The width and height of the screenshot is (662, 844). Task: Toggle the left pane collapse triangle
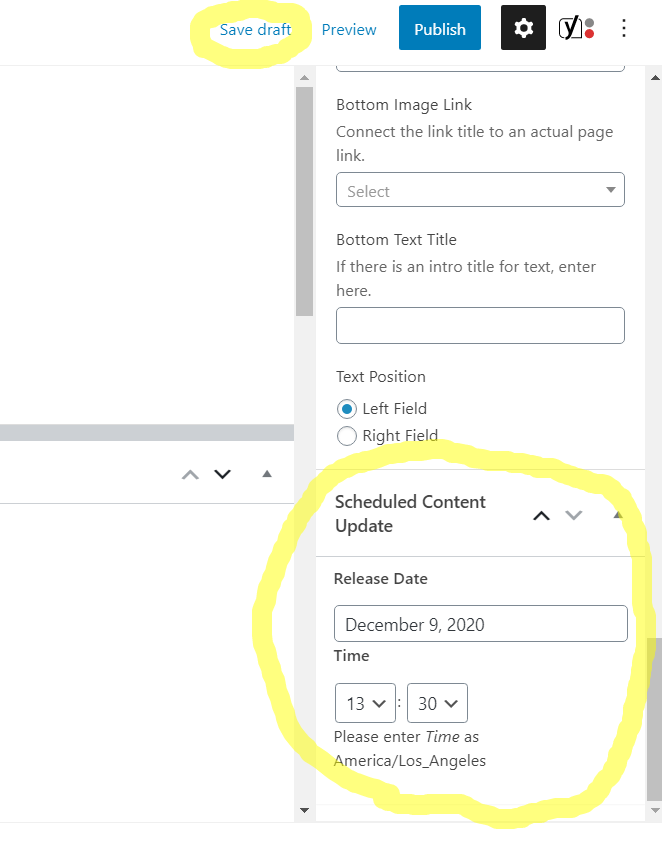tap(266, 474)
